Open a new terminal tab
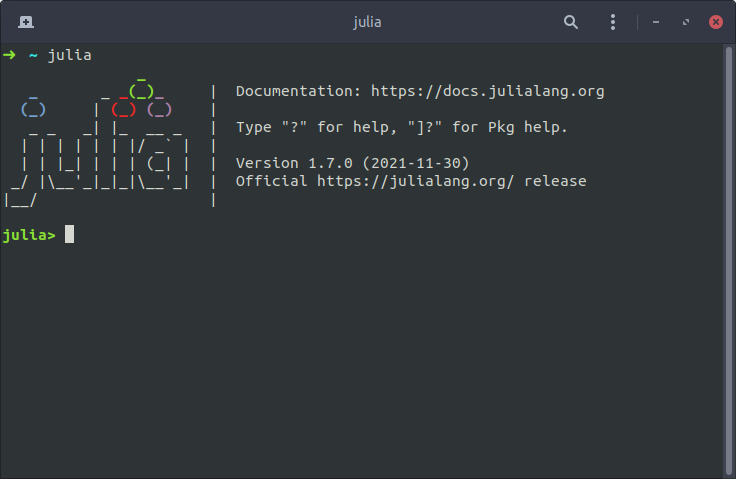736x479 pixels. (x=26, y=22)
